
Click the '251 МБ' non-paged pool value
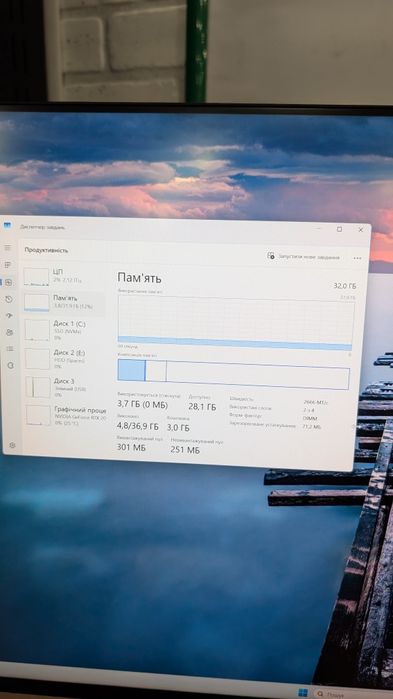184,450
